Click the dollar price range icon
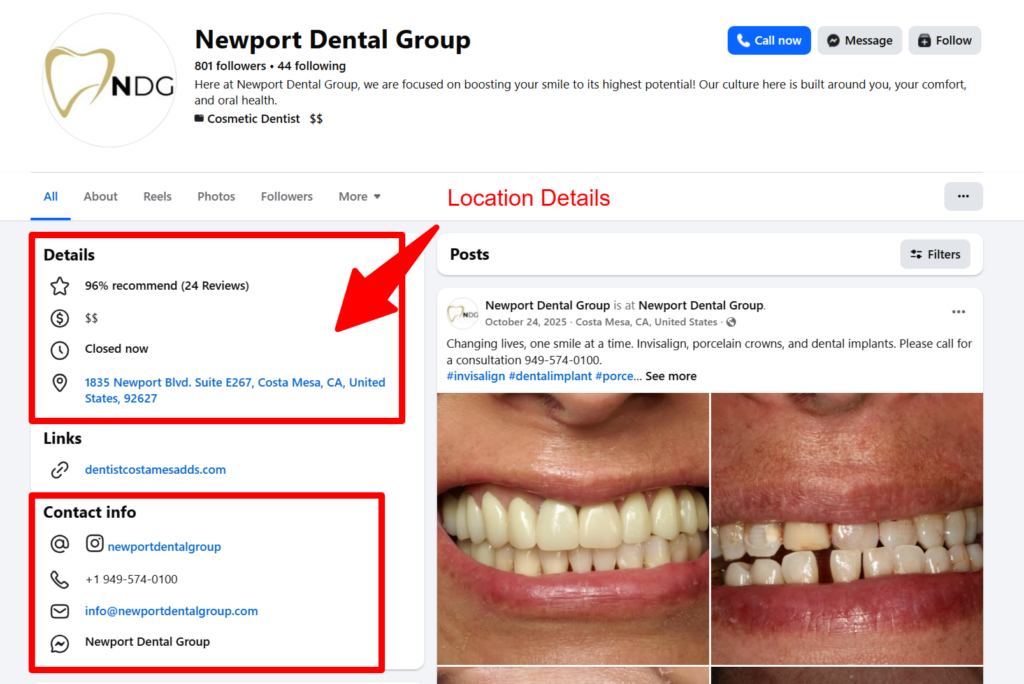 coord(59,318)
